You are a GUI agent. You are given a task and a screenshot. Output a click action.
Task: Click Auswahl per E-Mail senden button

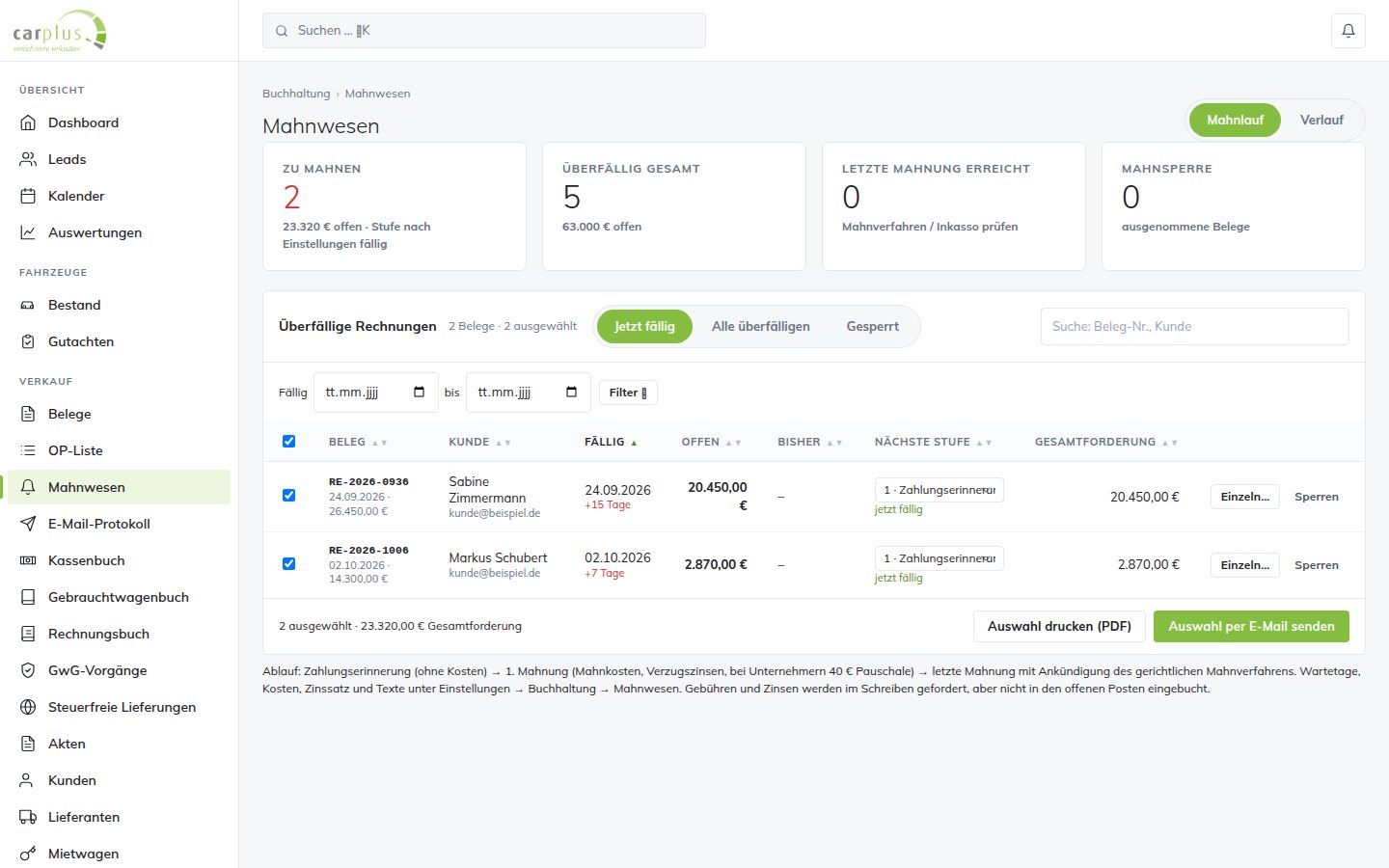[x=1251, y=626]
